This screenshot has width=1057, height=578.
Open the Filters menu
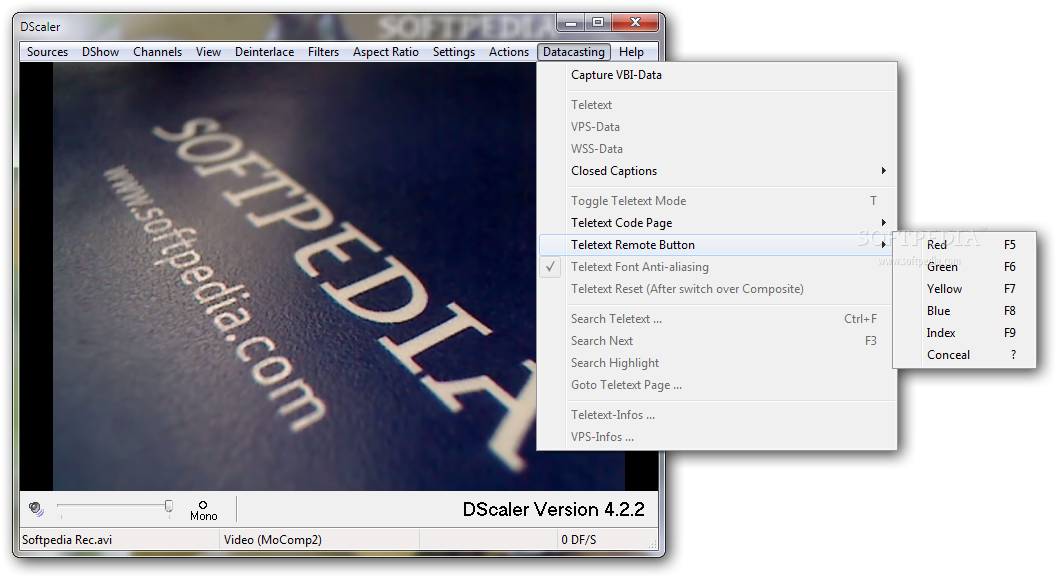click(x=324, y=52)
